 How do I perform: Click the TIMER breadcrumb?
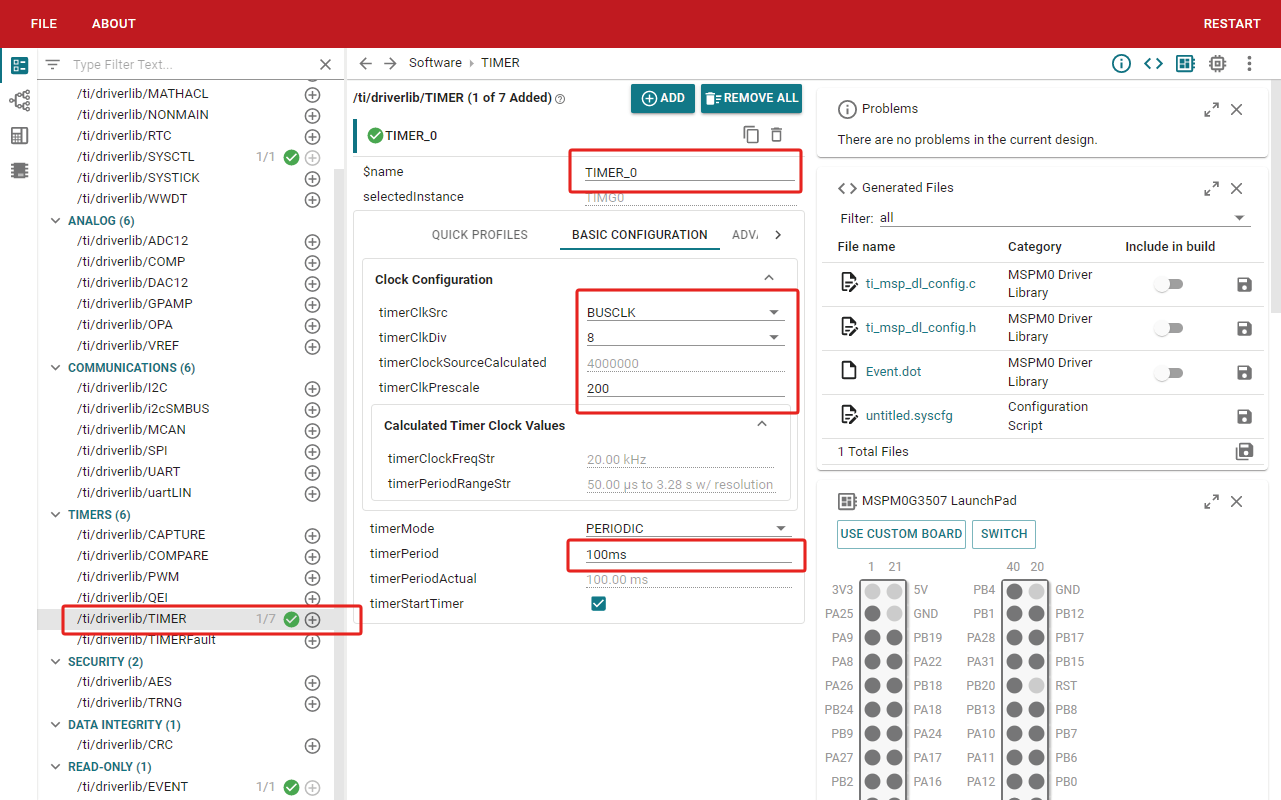click(500, 63)
